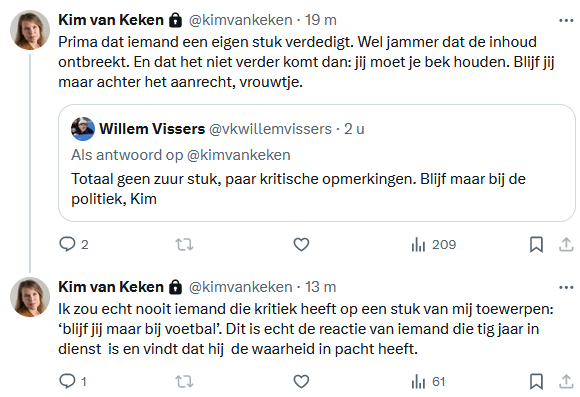Like the first tweet with heart icon
580x397 pixels.
coord(301,245)
